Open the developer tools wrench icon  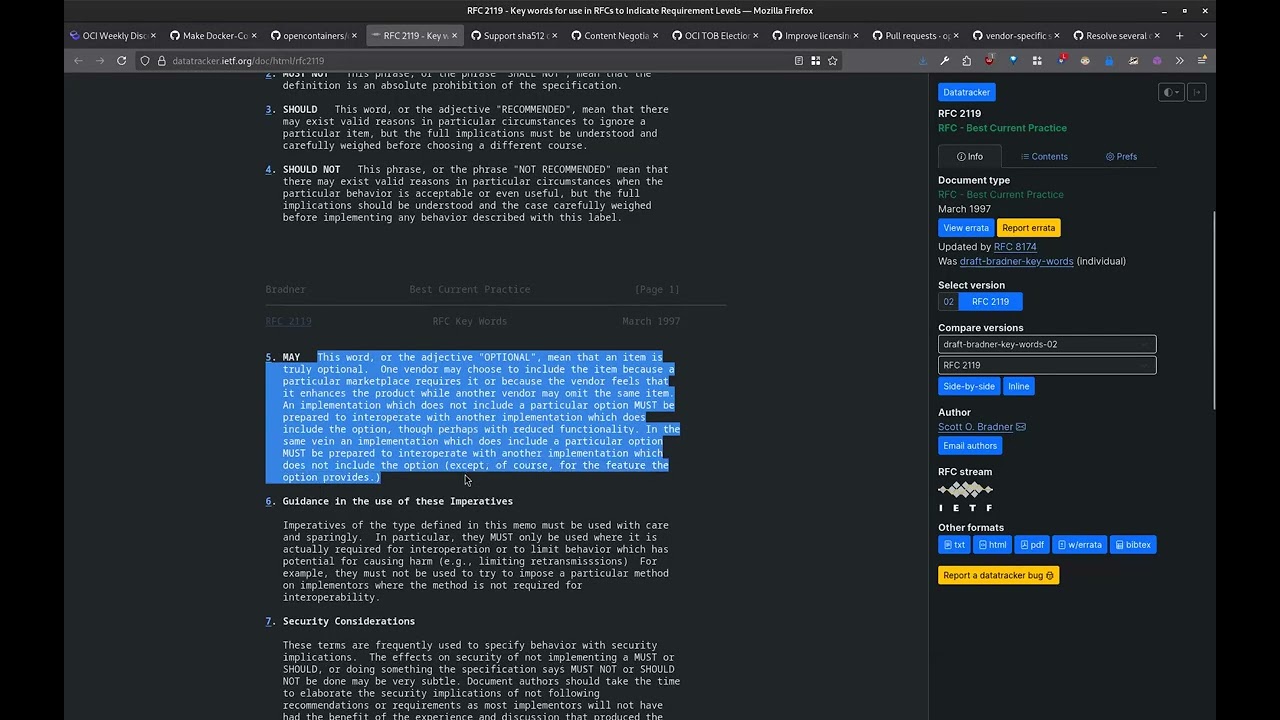pos(945,61)
